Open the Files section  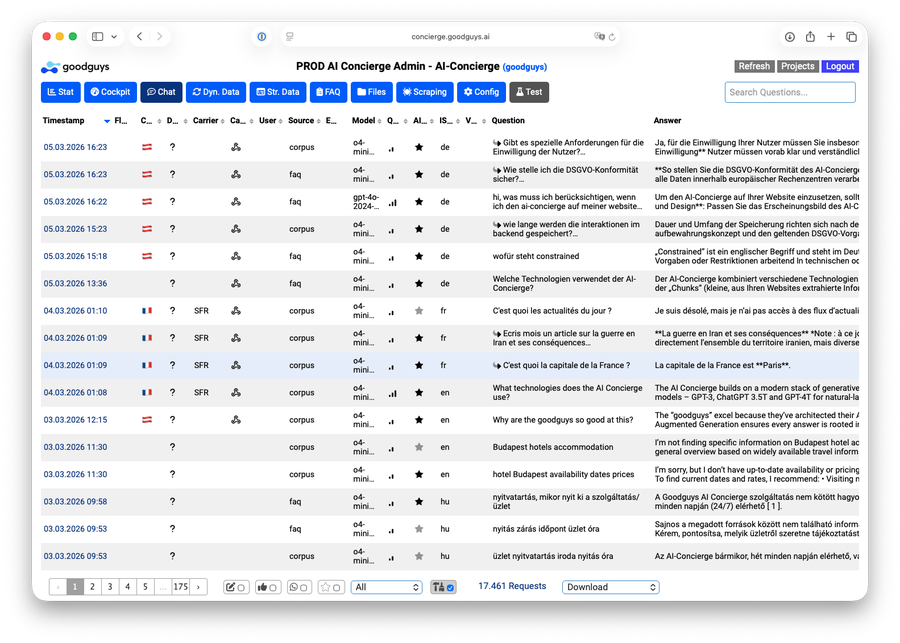click(371, 91)
